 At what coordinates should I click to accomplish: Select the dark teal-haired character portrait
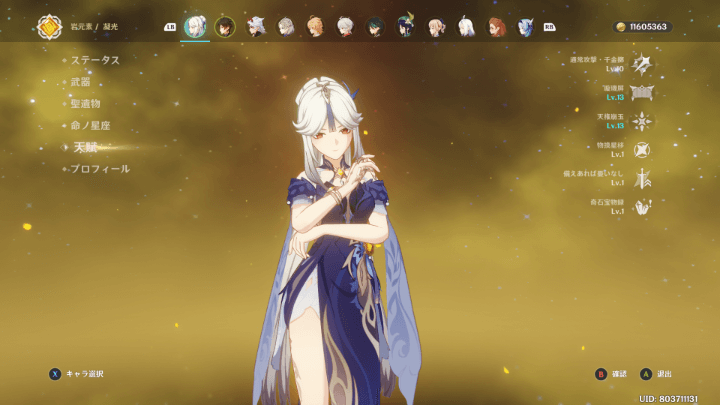coord(375,27)
